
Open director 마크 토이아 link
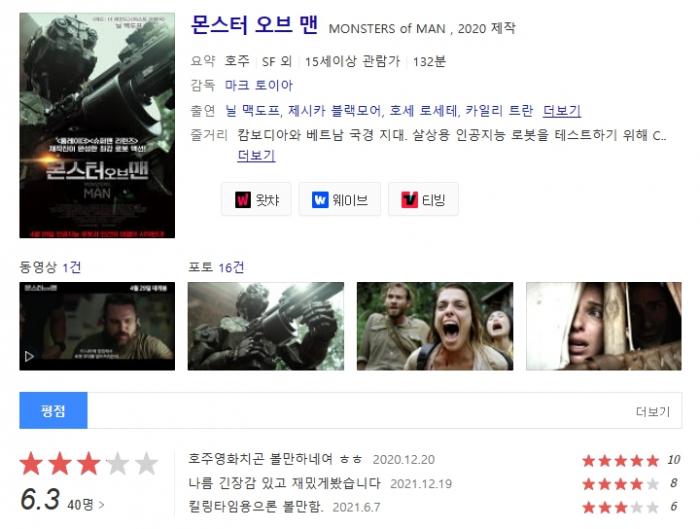tap(258, 85)
